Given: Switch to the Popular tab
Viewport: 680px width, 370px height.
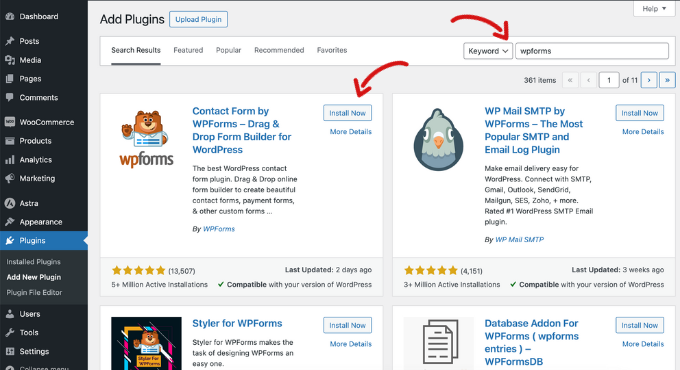Looking at the screenshot, I should click(229, 50).
